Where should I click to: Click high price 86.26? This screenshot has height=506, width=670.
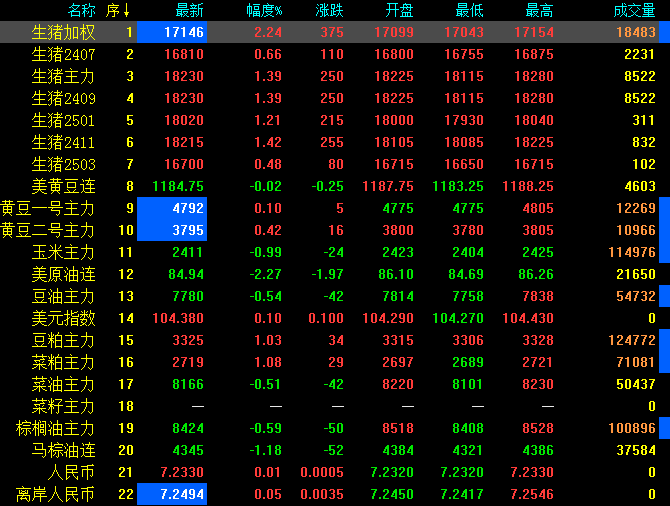[536, 274]
